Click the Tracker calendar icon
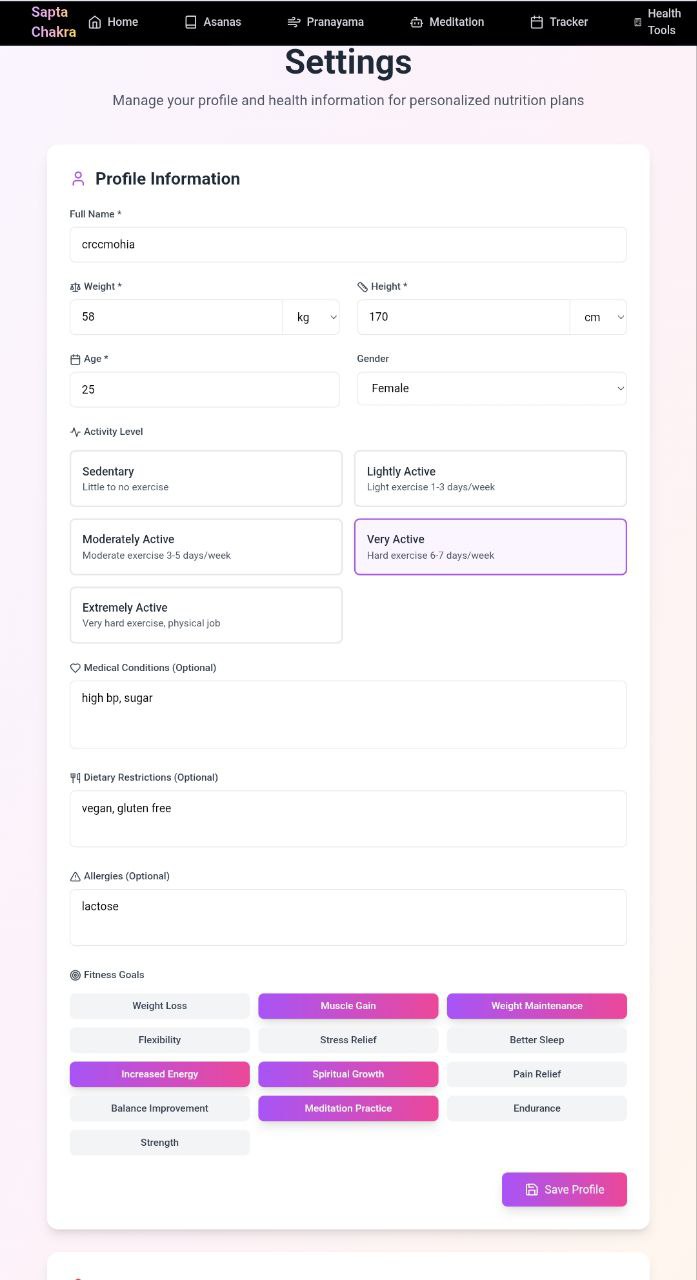 click(x=537, y=22)
